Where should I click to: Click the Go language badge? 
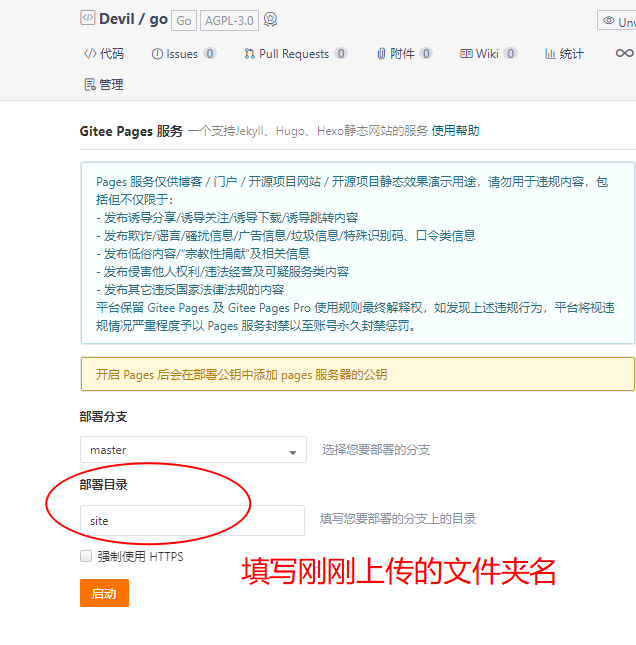click(x=184, y=21)
